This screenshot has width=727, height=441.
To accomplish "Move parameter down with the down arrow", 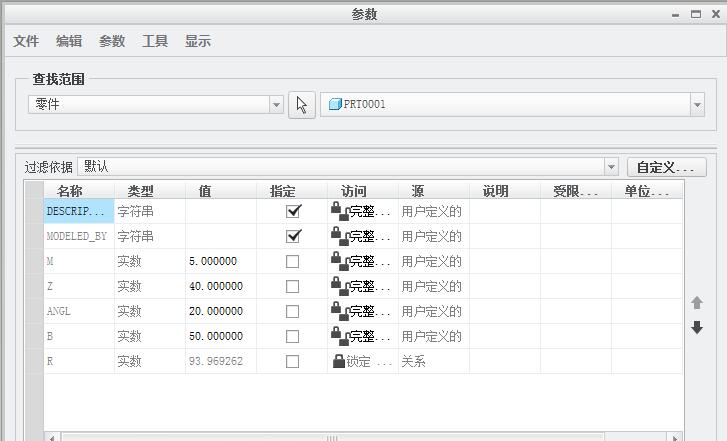I will pyautogui.click(x=697, y=328).
